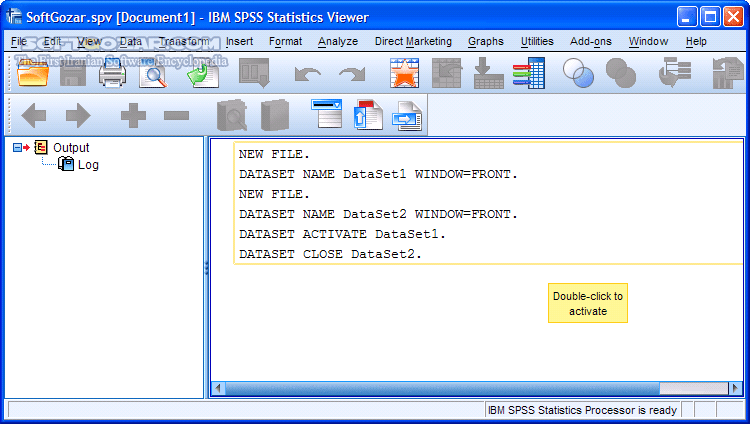Click the Go to Case grid icon
750x424 pixels.
446,73
